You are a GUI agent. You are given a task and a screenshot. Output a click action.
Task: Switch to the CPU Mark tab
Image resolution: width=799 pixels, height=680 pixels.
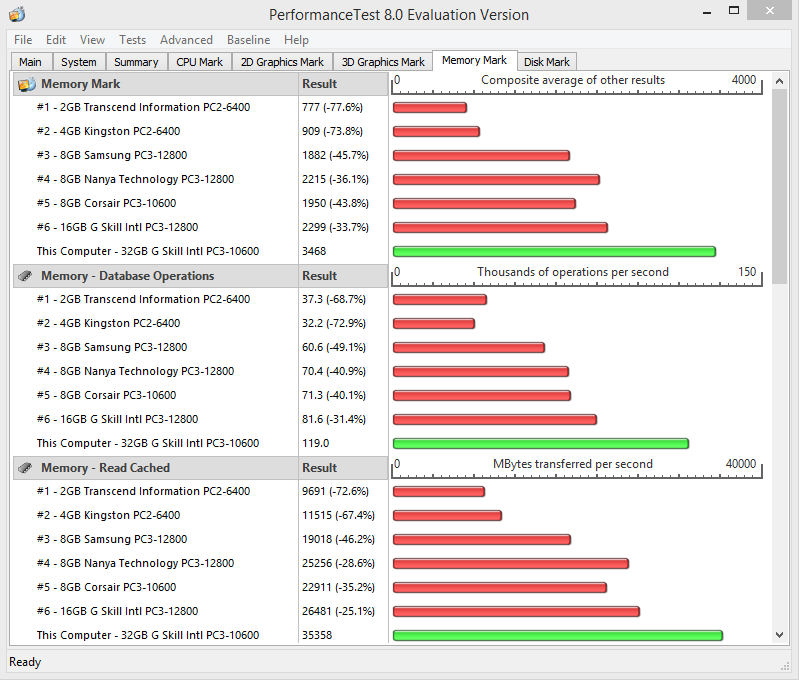(199, 62)
